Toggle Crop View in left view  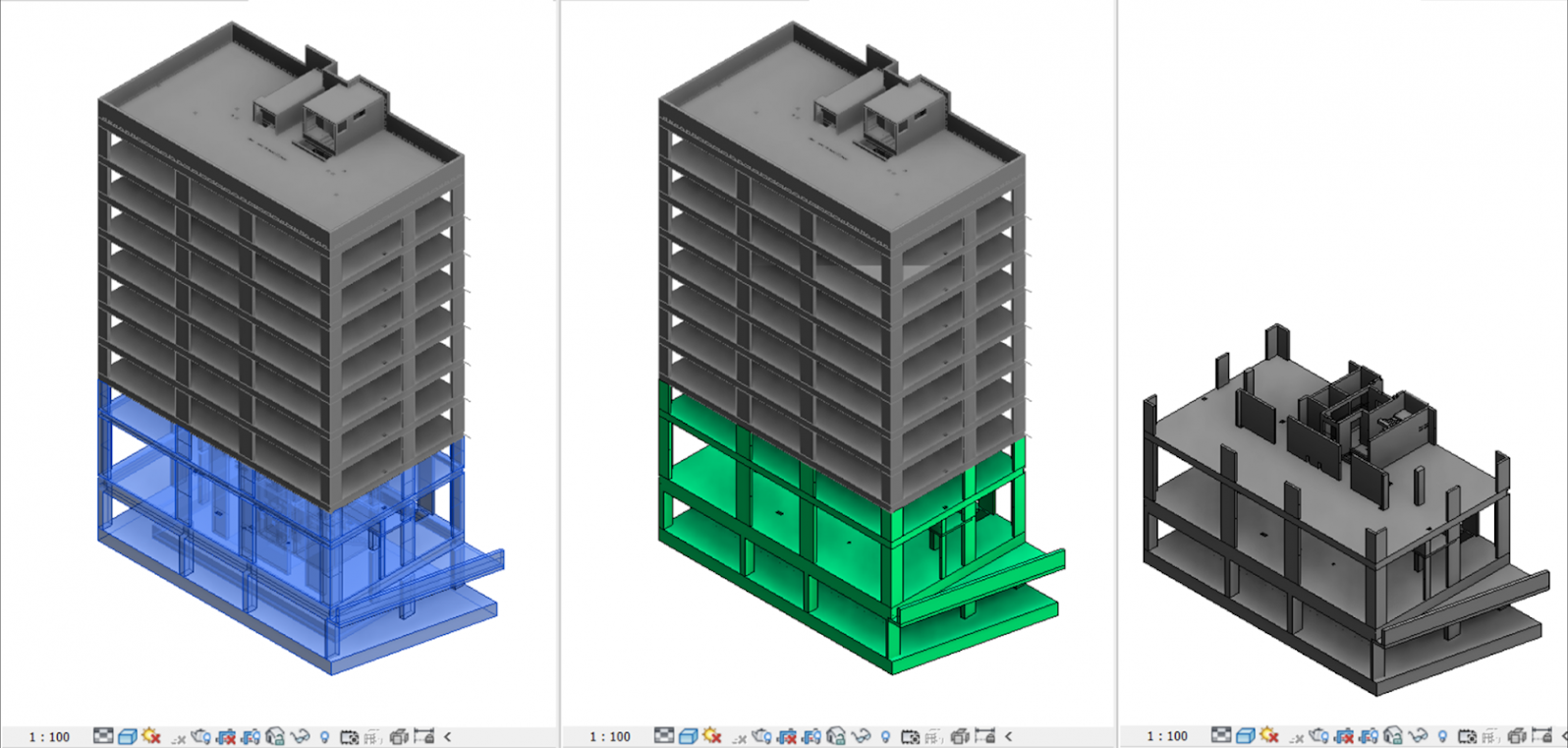[x=226, y=736]
